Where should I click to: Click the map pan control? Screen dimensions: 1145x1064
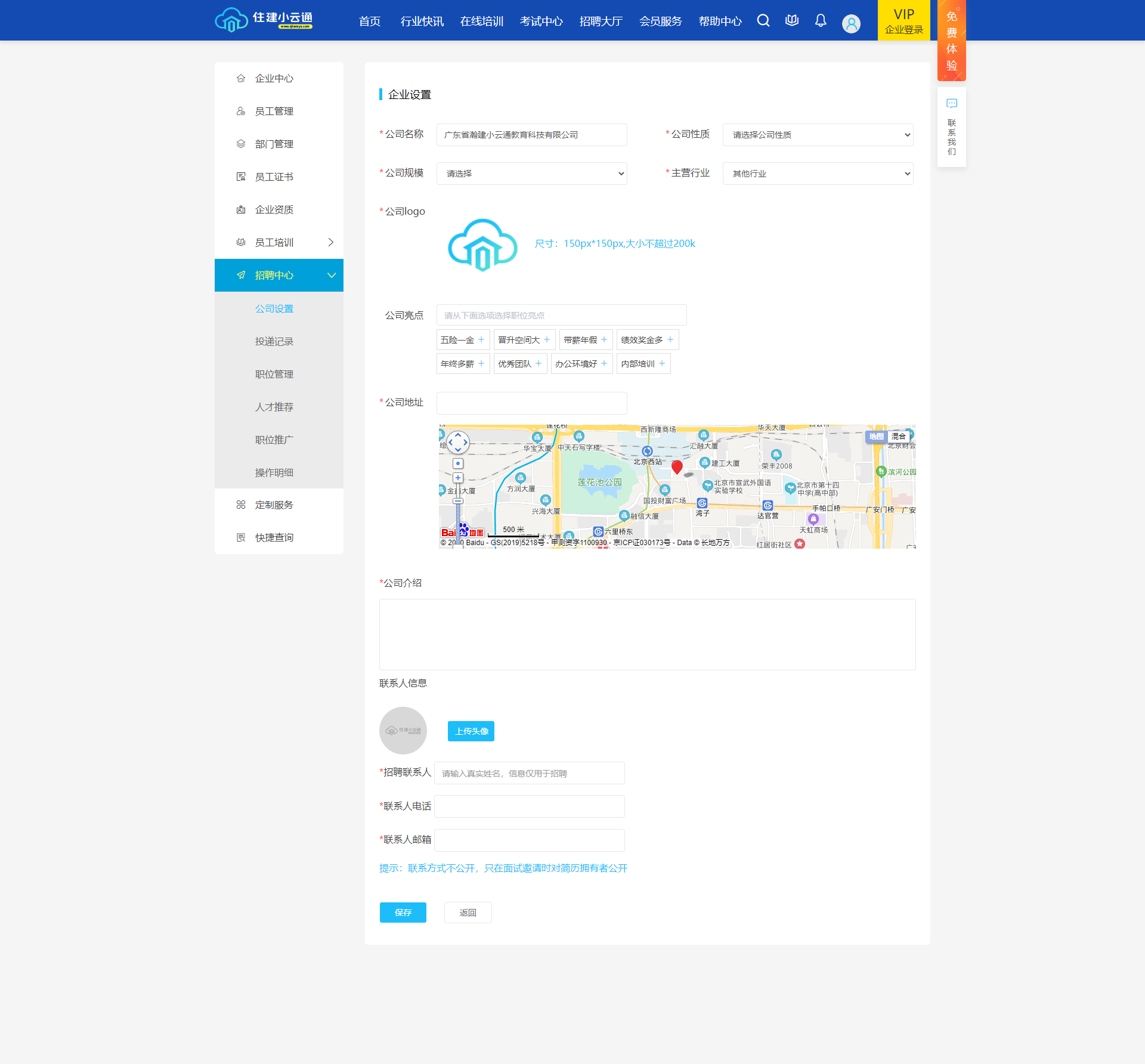[x=459, y=443]
